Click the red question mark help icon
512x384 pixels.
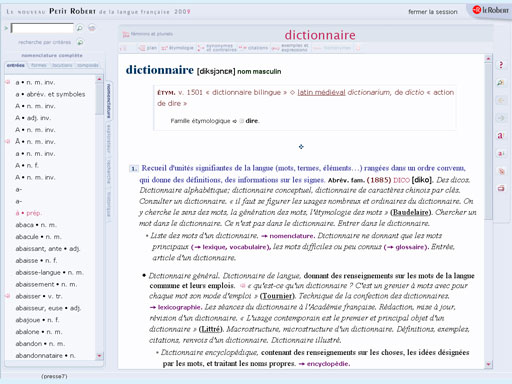click(501, 65)
